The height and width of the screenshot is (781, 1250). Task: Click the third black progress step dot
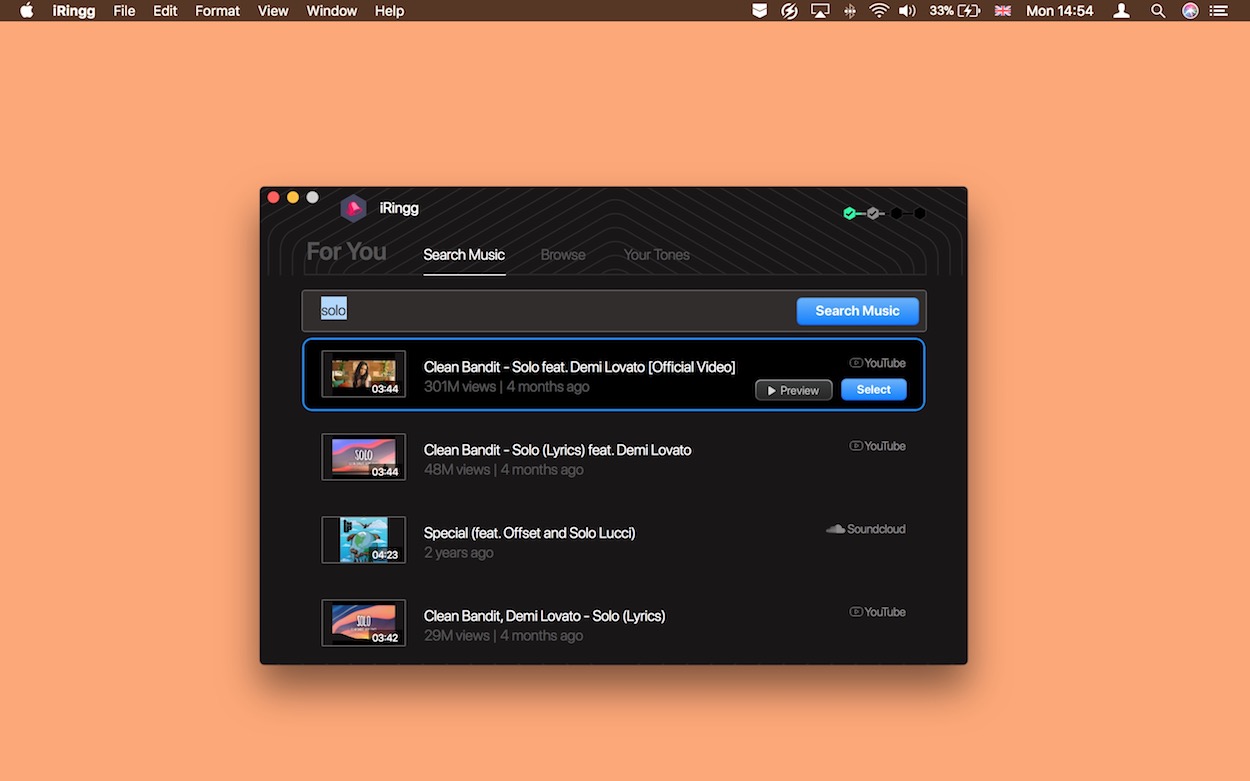pyautogui.click(x=896, y=213)
